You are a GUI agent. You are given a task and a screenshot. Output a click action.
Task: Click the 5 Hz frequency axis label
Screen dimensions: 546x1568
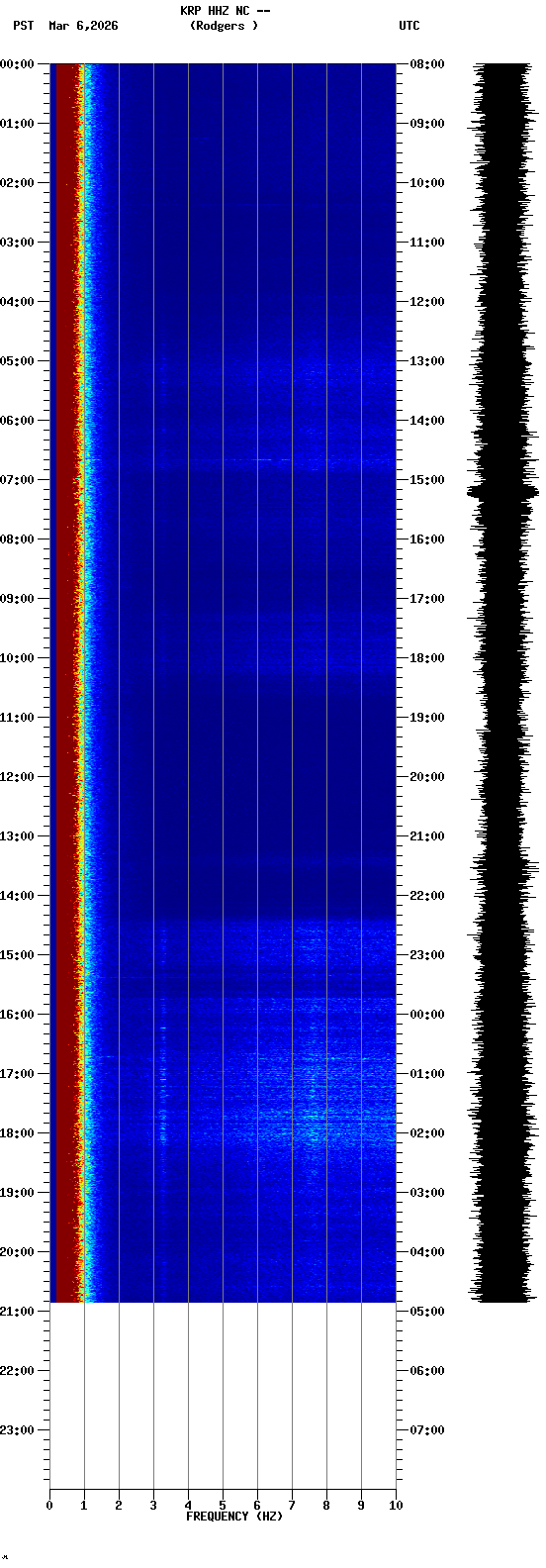click(x=223, y=1506)
